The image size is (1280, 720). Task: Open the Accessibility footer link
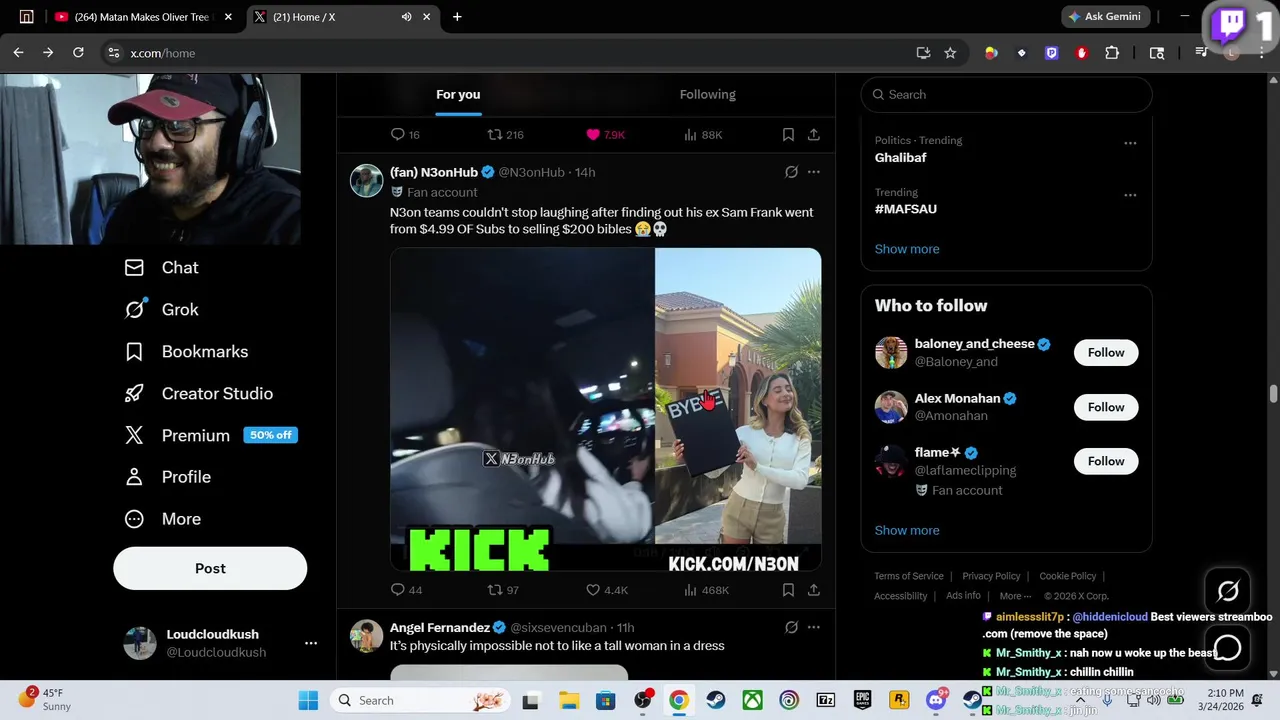click(x=901, y=596)
